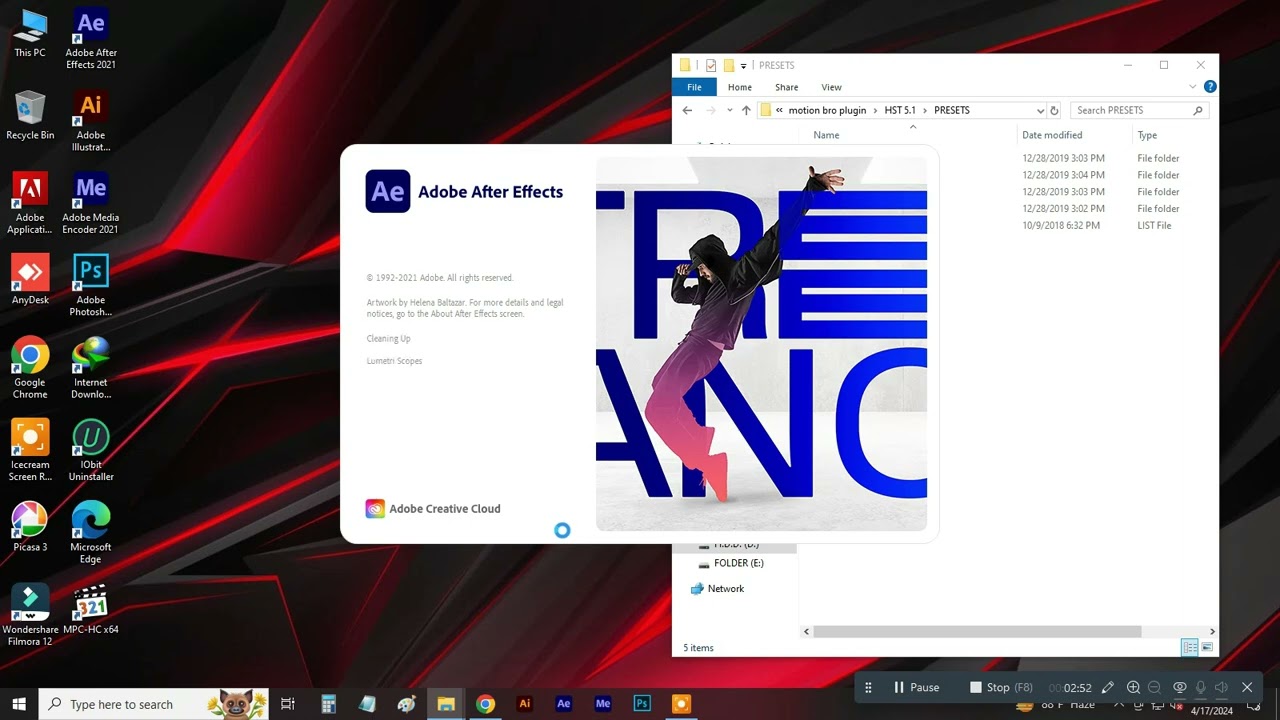Select the Recycle Bin desktop icon
Viewport: 1280px width, 720px height.
point(30,115)
